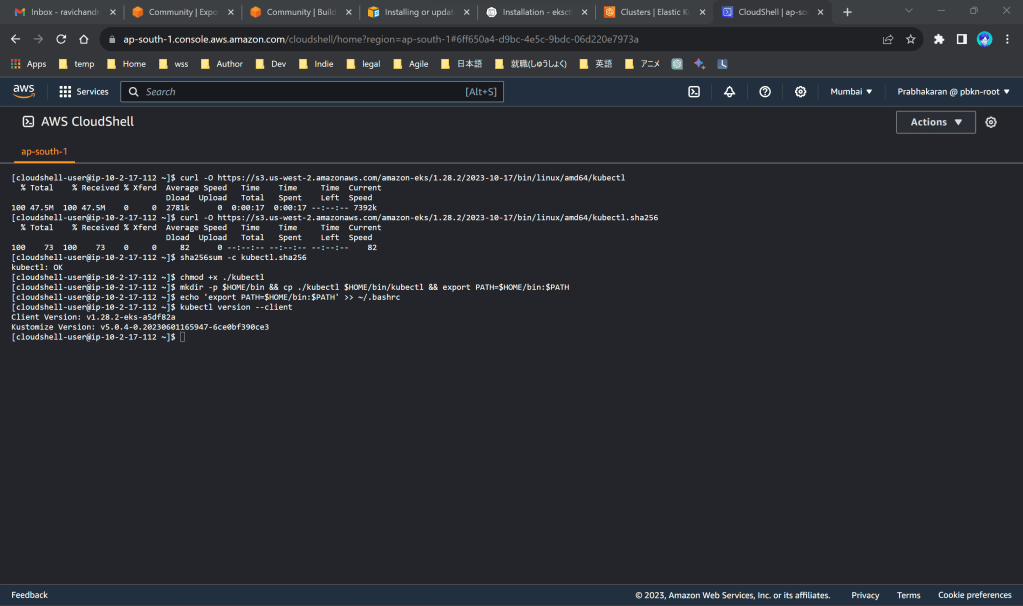Click the AWS logo home icon
Screen dimensions: 1023x606
click(x=24, y=91)
